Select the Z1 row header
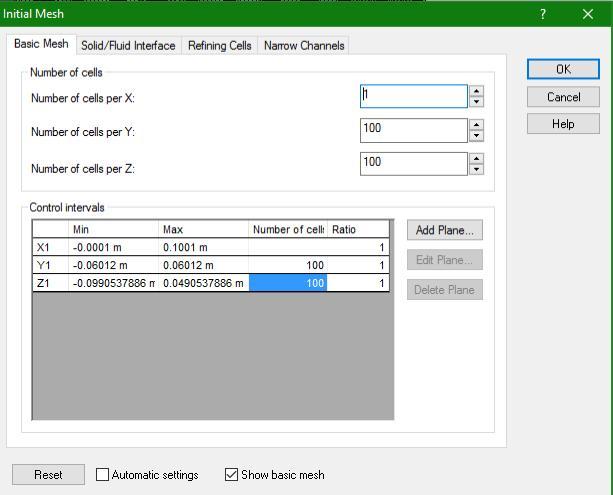 (x=50, y=283)
